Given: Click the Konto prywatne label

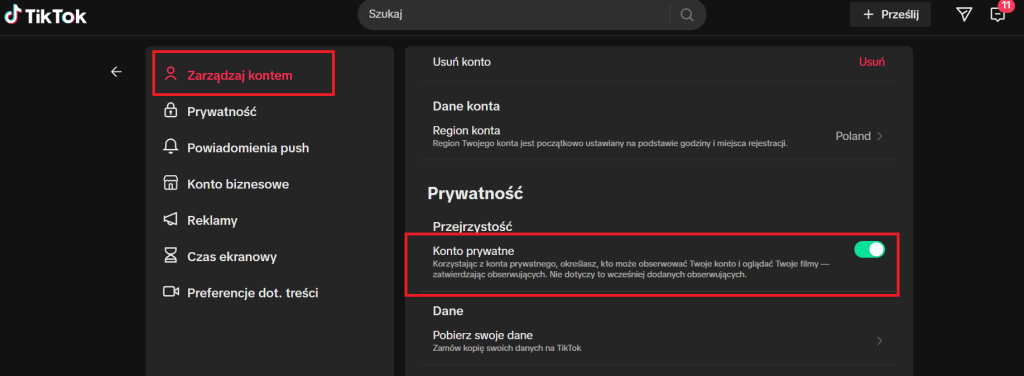Looking at the screenshot, I should [x=474, y=251].
